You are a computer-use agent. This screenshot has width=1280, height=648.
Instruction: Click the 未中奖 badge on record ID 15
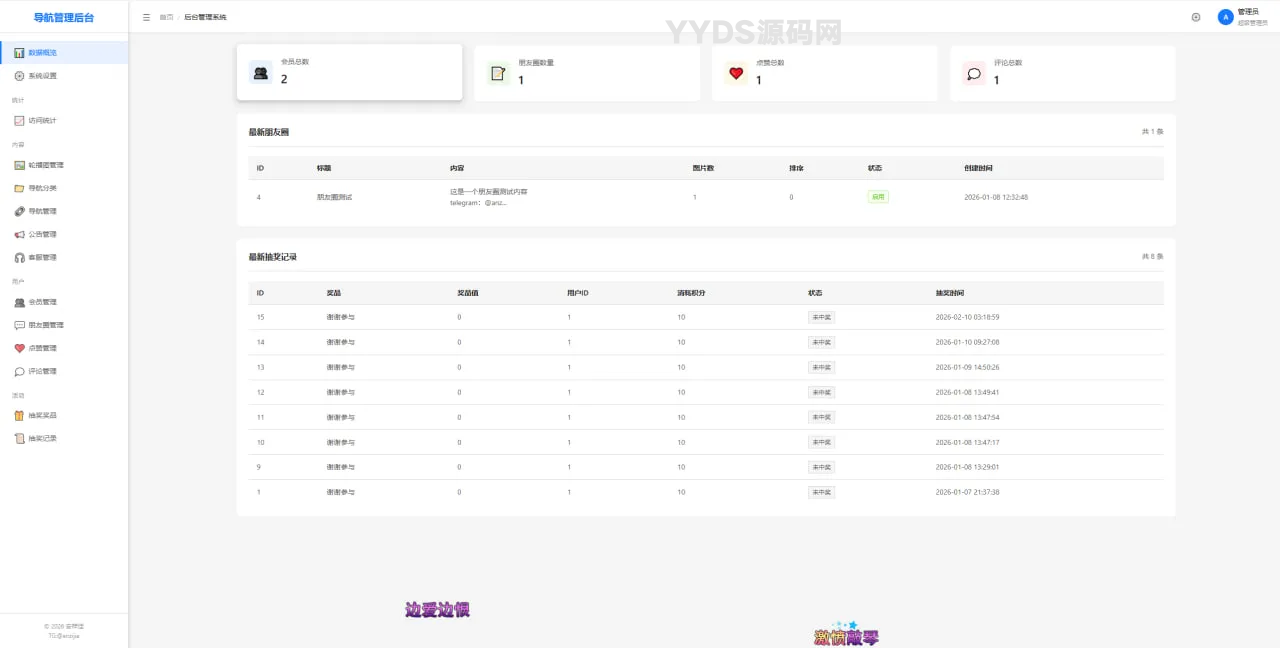(x=820, y=317)
